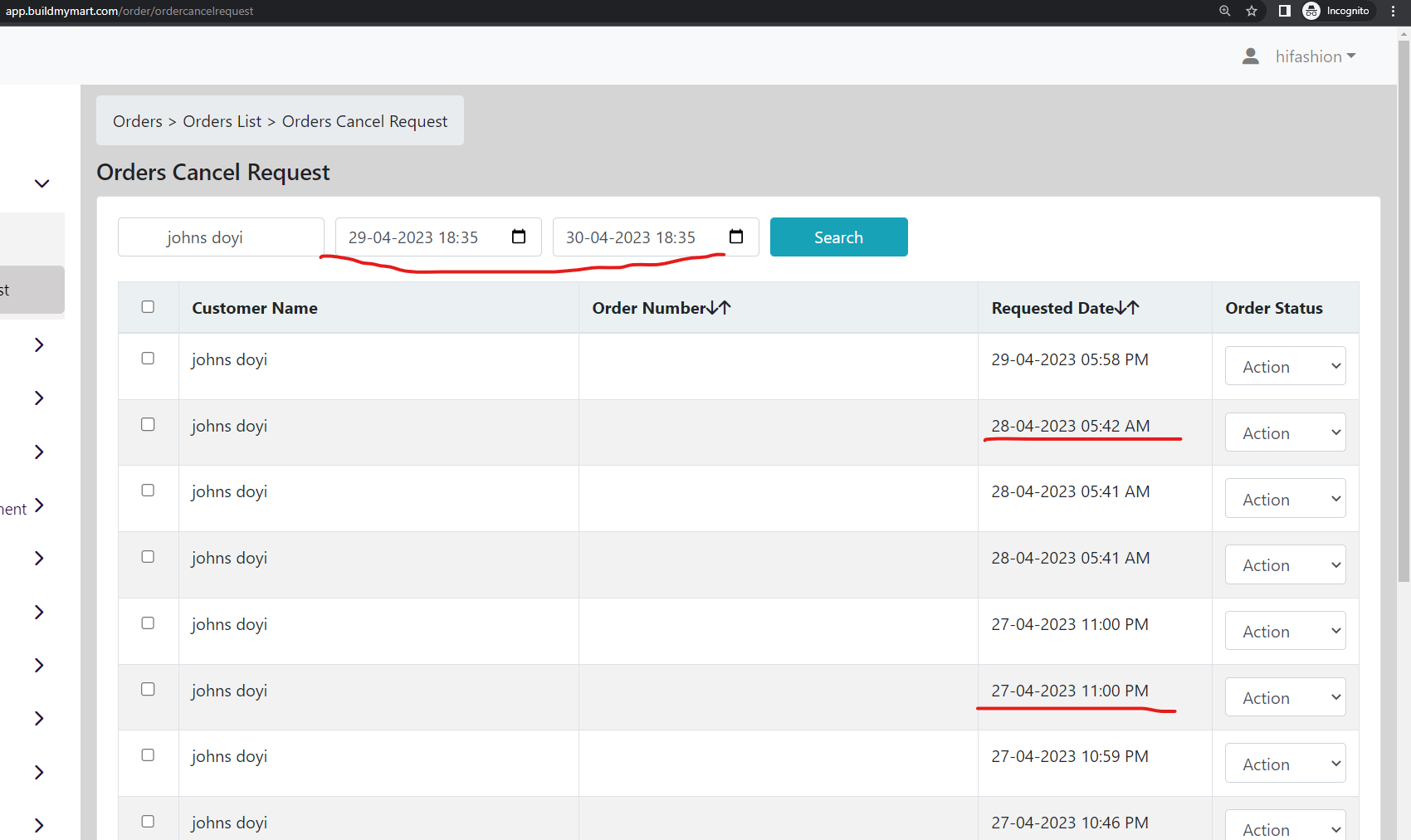The image size is (1411, 840).
Task: Open the hifashion account dropdown
Action: click(1316, 56)
